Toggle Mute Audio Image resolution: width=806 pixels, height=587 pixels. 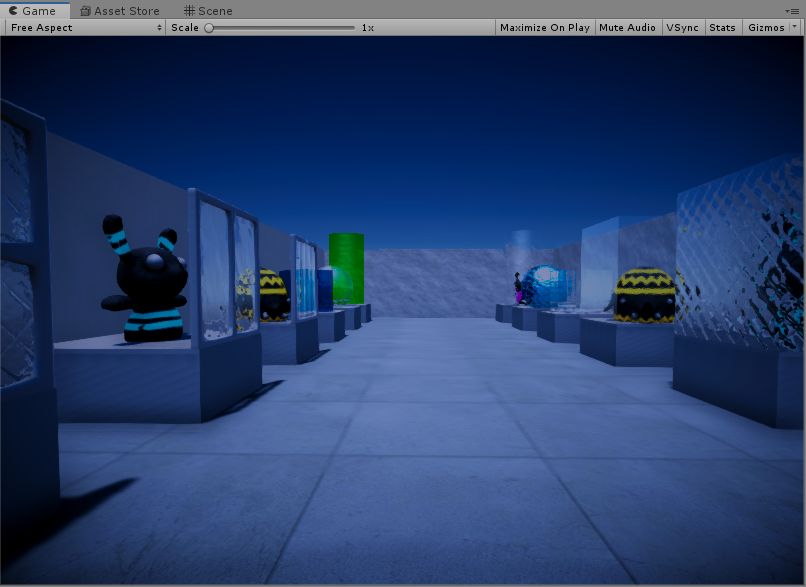pyautogui.click(x=627, y=28)
